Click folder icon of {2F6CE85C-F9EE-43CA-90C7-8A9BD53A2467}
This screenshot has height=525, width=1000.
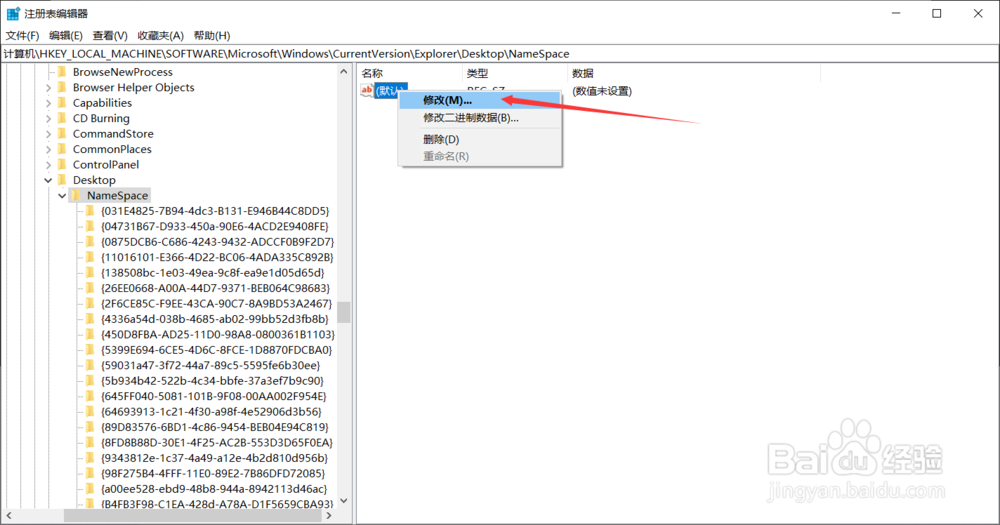(90, 304)
